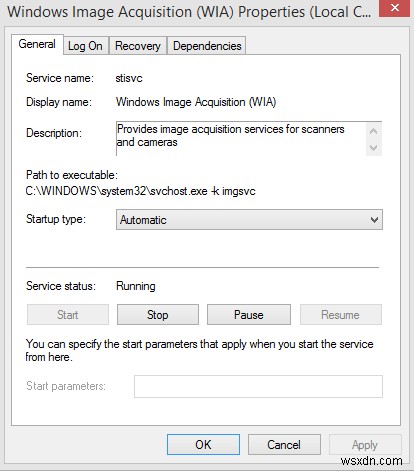Click the Pause service button
The image size is (414, 471).
pos(249,315)
